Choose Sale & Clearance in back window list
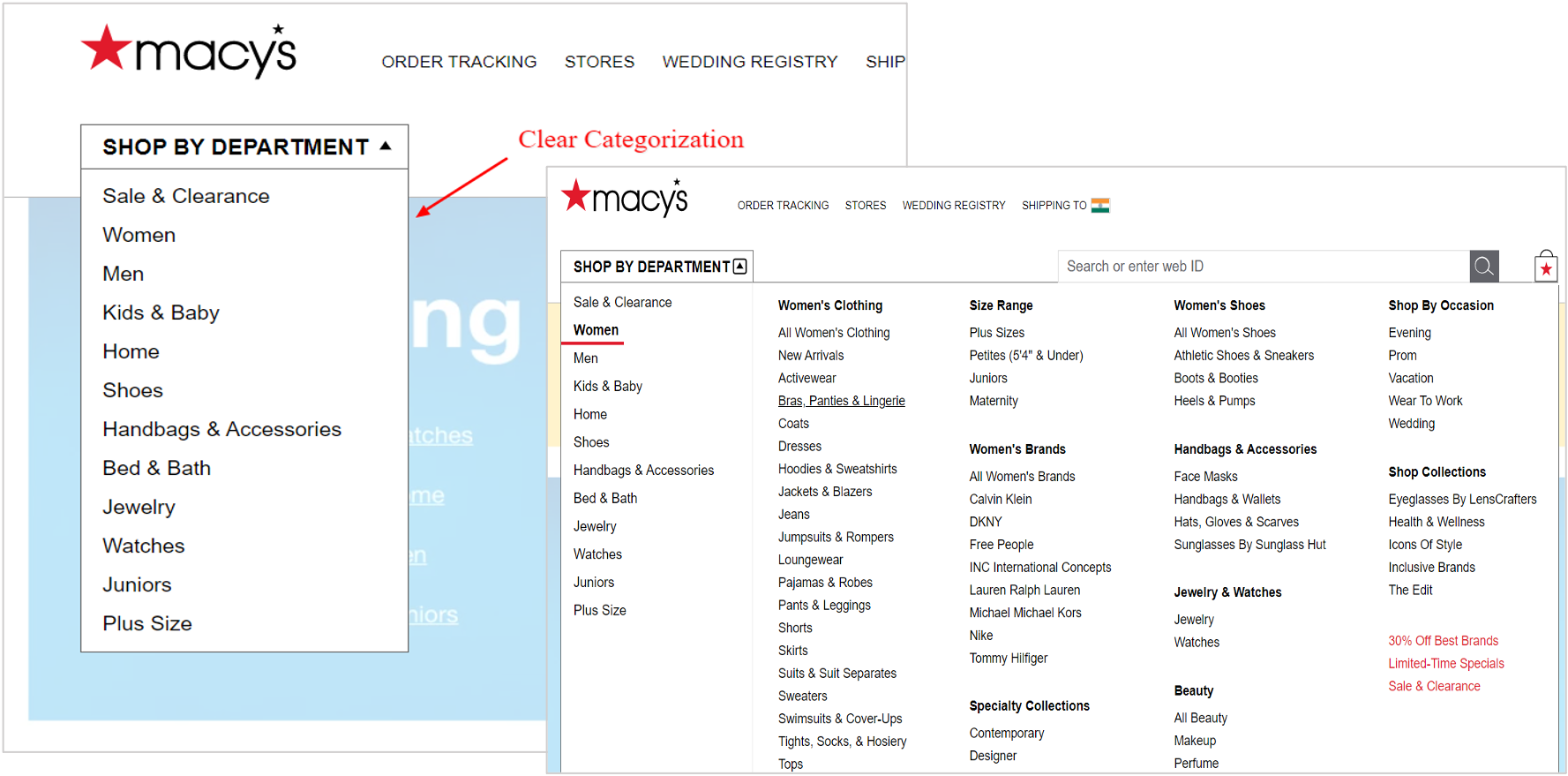Viewport: 1568px width, 776px height. click(x=186, y=196)
